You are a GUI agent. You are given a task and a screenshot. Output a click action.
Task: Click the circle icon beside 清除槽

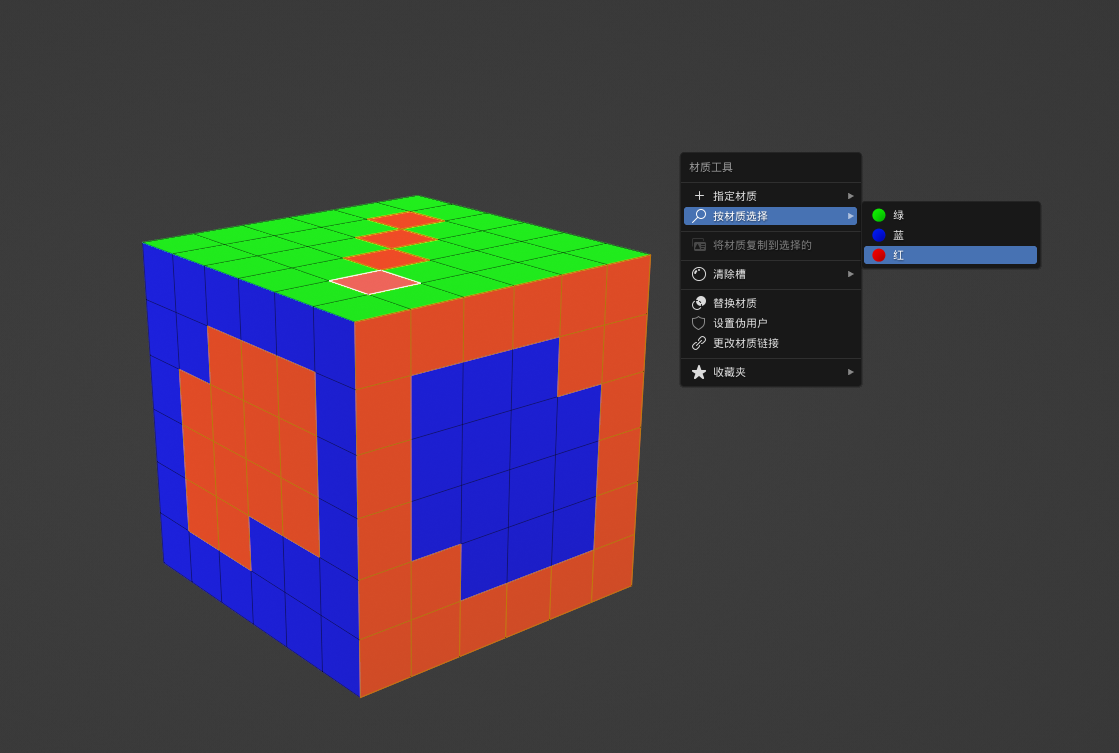tap(699, 274)
